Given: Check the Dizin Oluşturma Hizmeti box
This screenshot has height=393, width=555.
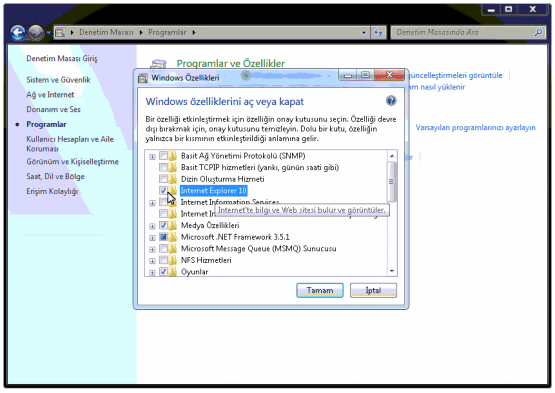Looking at the screenshot, I should pos(163,179).
